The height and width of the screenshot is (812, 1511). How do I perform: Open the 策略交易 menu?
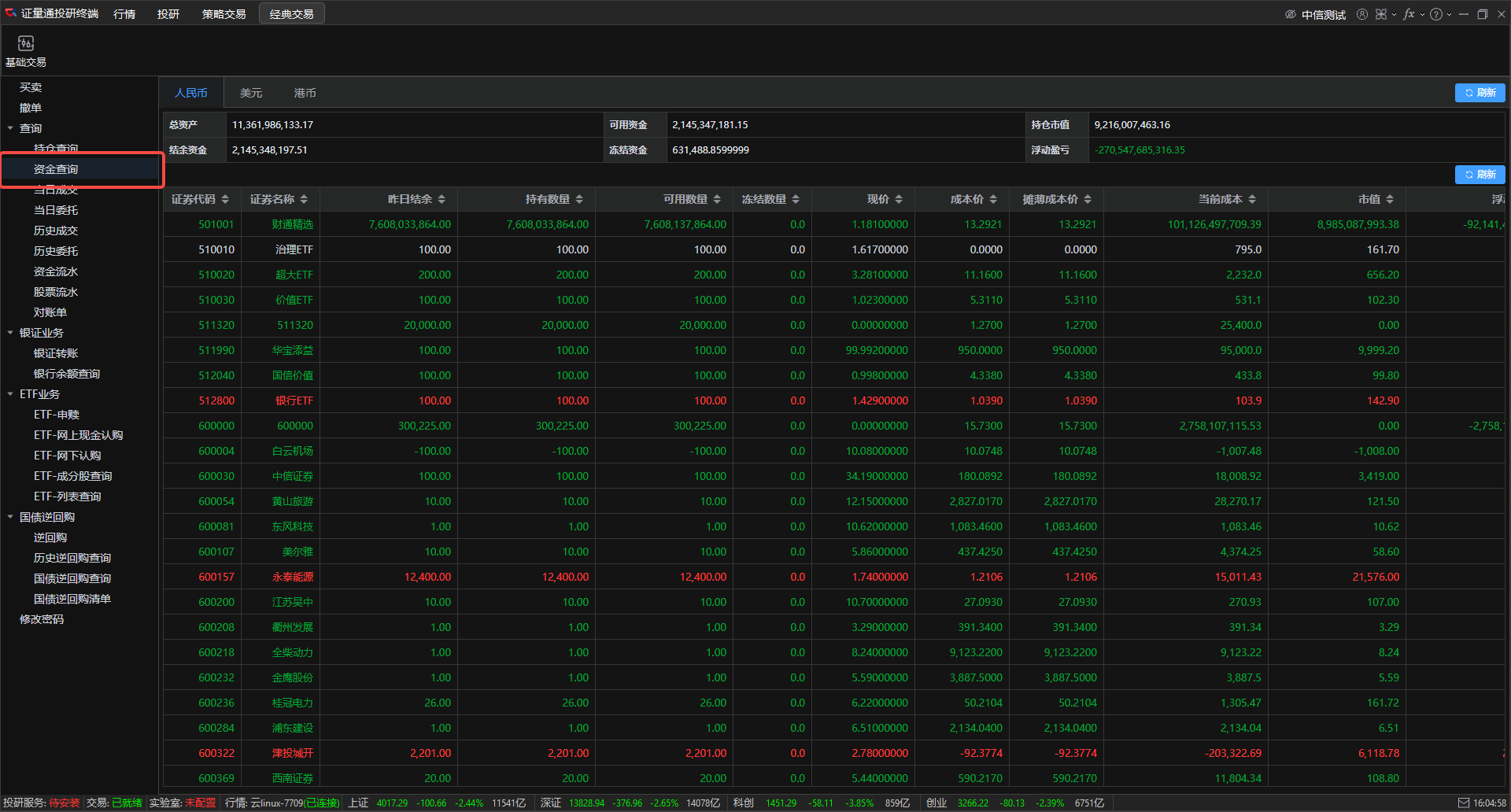224,14
